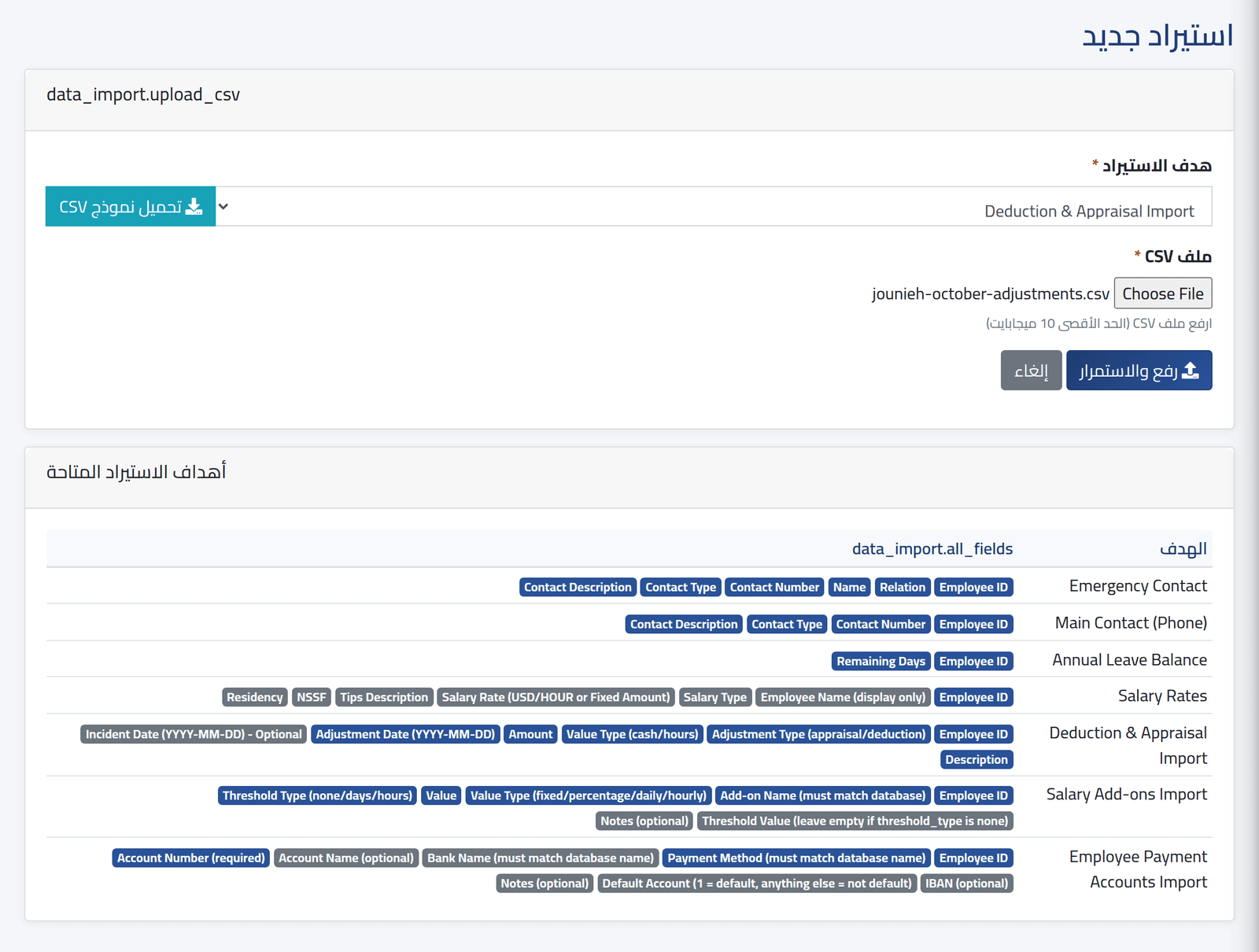Click the Value Type (cash/hours) badge
Image resolution: width=1259 pixels, height=952 pixels.
(x=633, y=734)
